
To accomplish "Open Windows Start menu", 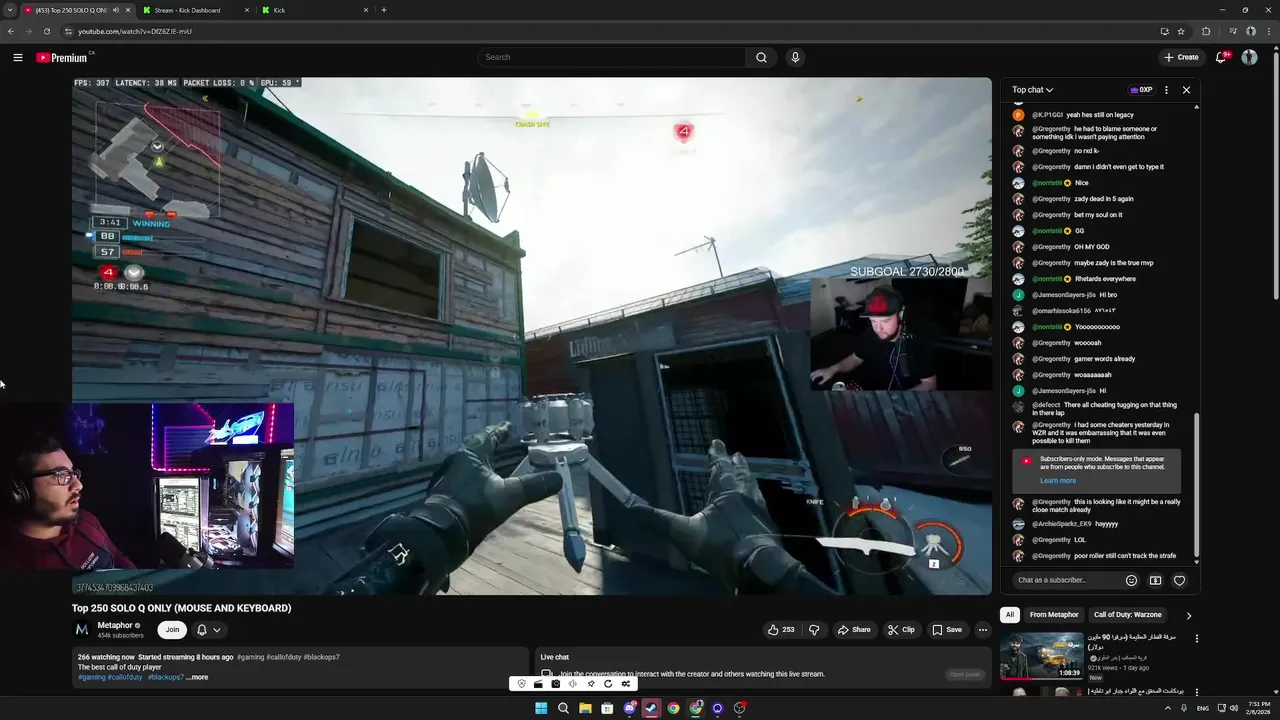I will (x=541, y=708).
